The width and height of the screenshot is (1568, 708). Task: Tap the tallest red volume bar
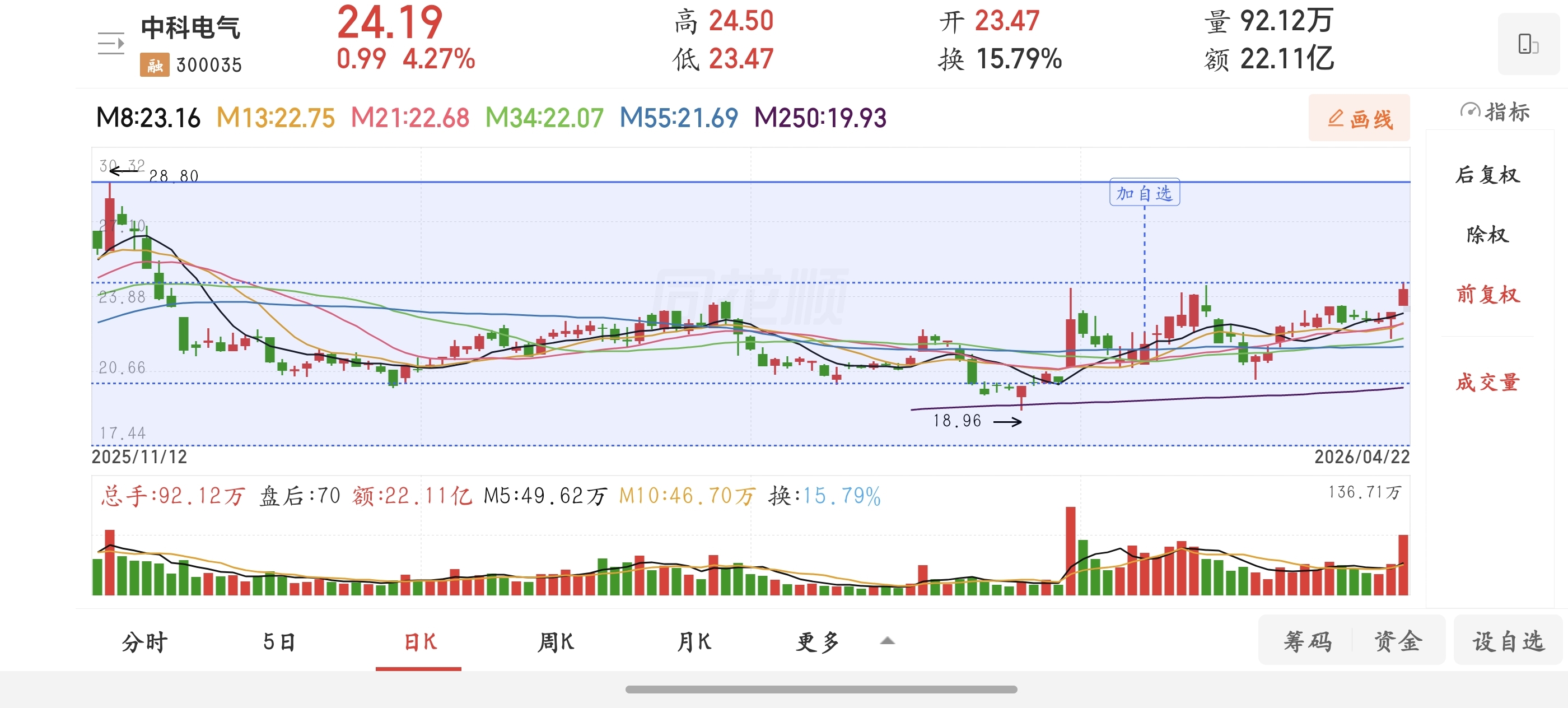tap(1070, 551)
